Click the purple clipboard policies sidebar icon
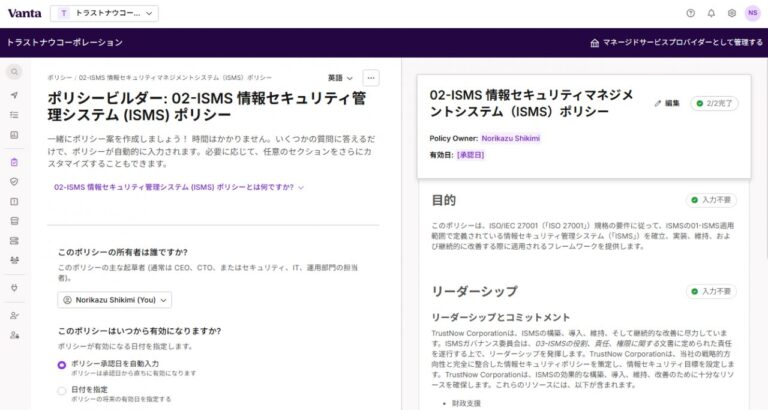Viewport: 768px width, 410px height. 14,162
